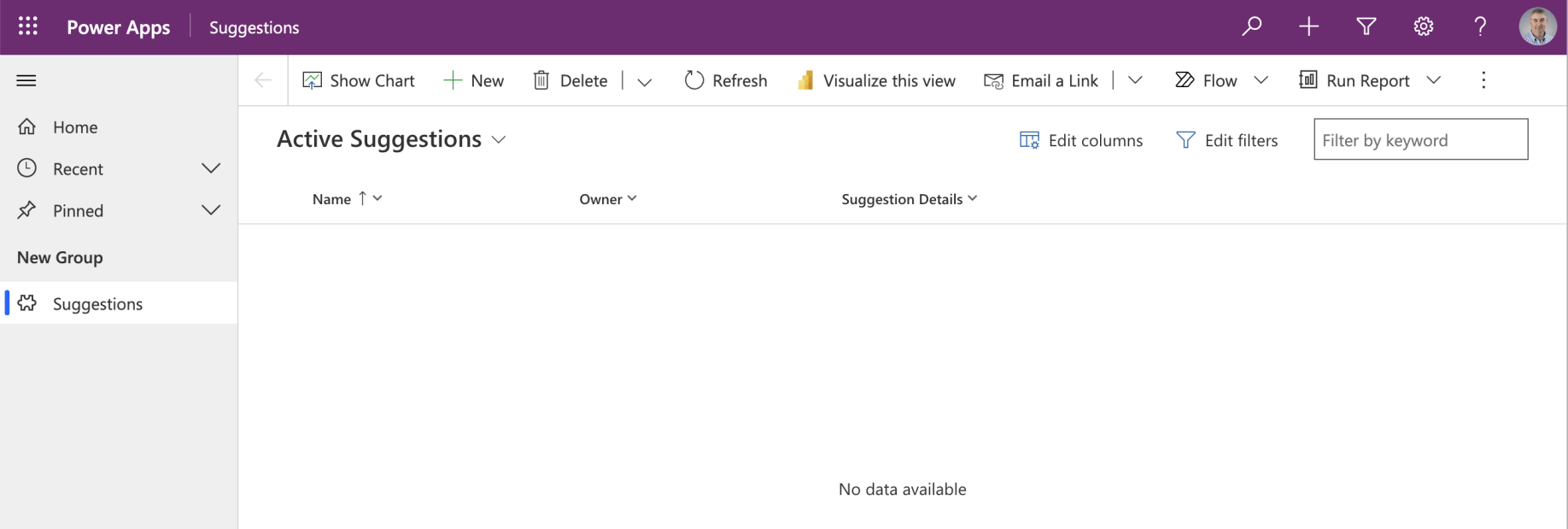
Task: Open the app launcher waffle icon
Action: [27, 26]
